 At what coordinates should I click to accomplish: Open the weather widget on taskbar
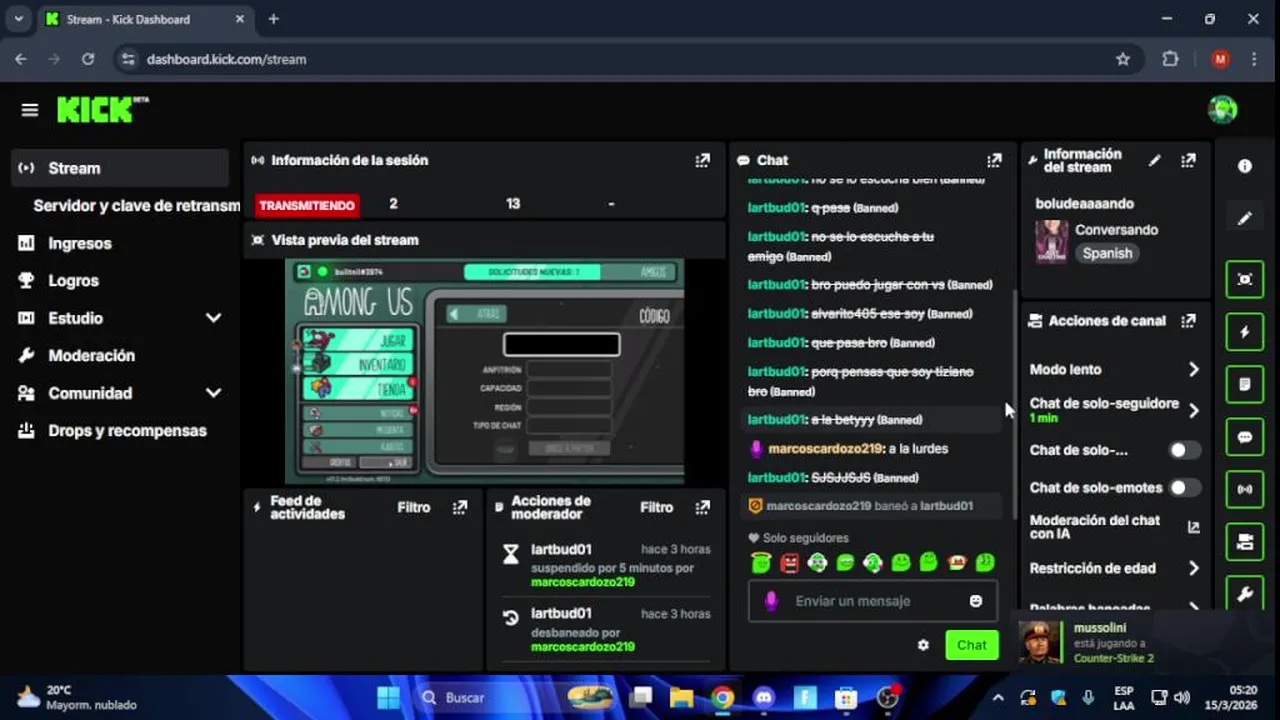pos(76,697)
